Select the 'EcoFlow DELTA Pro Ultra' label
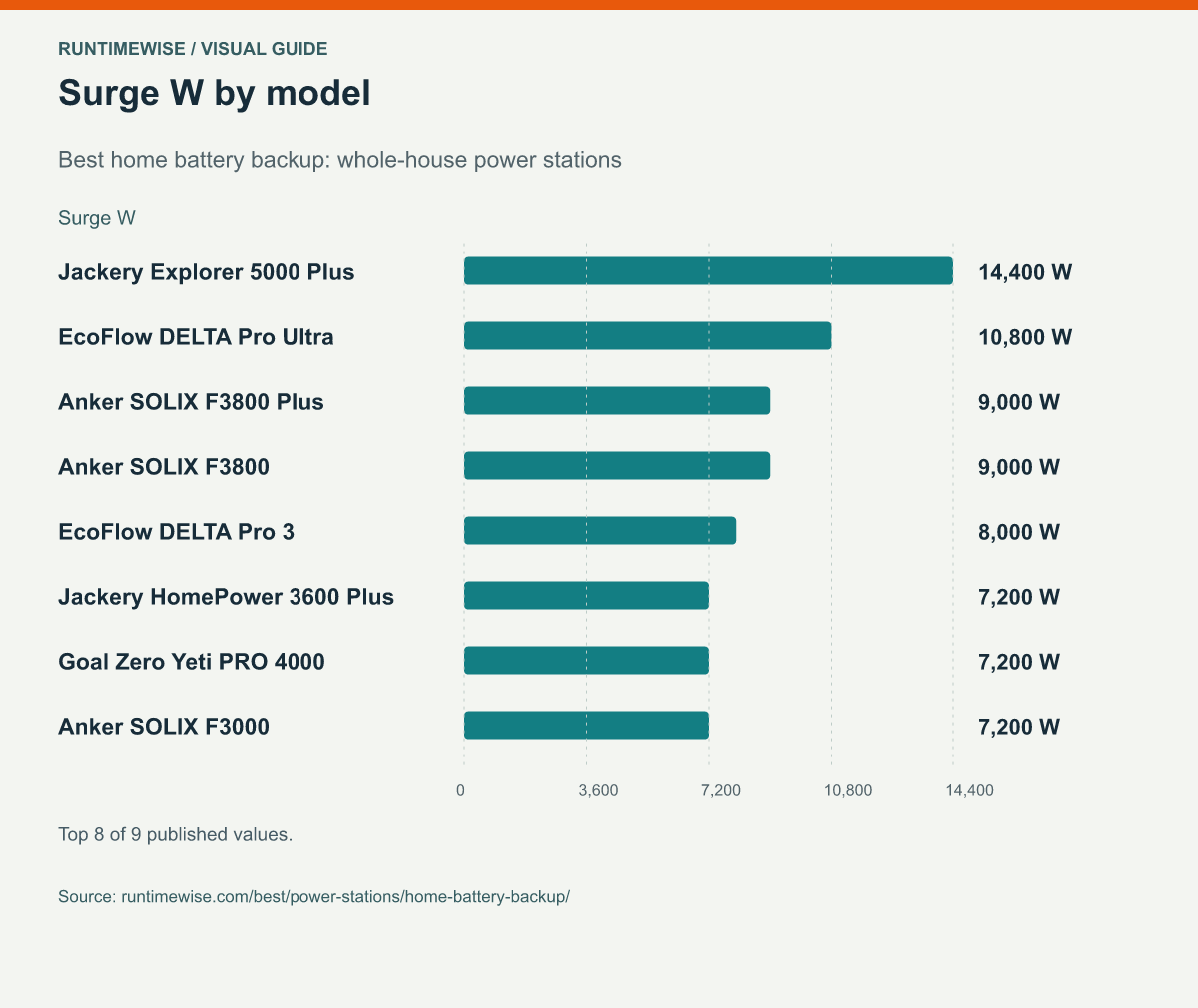 pyautogui.click(x=196, y=337)
